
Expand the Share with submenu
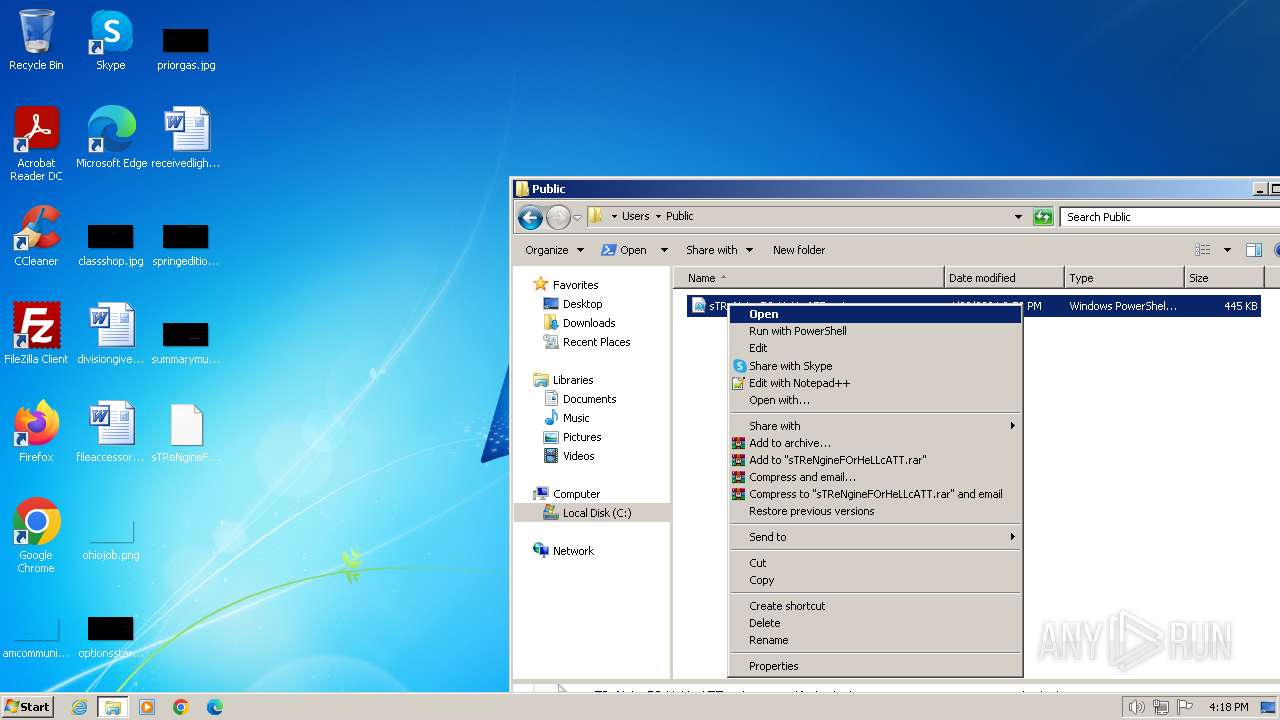point(875,426)
